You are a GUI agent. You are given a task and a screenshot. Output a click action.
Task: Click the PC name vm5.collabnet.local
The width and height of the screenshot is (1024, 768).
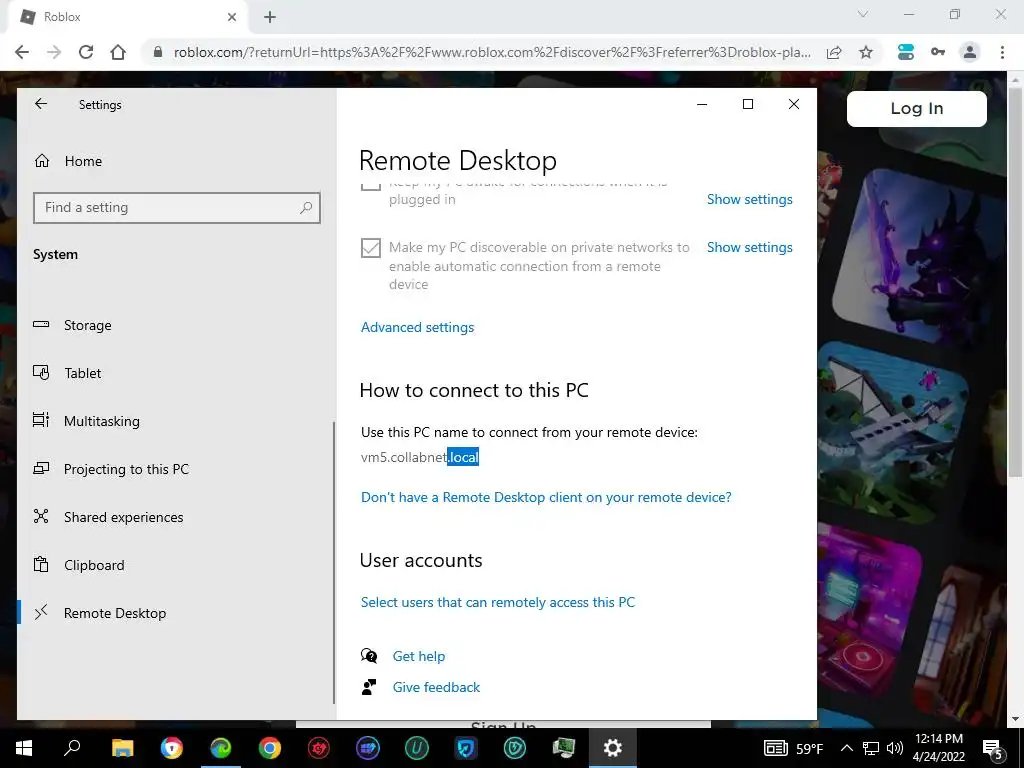(x=420, y=457)
